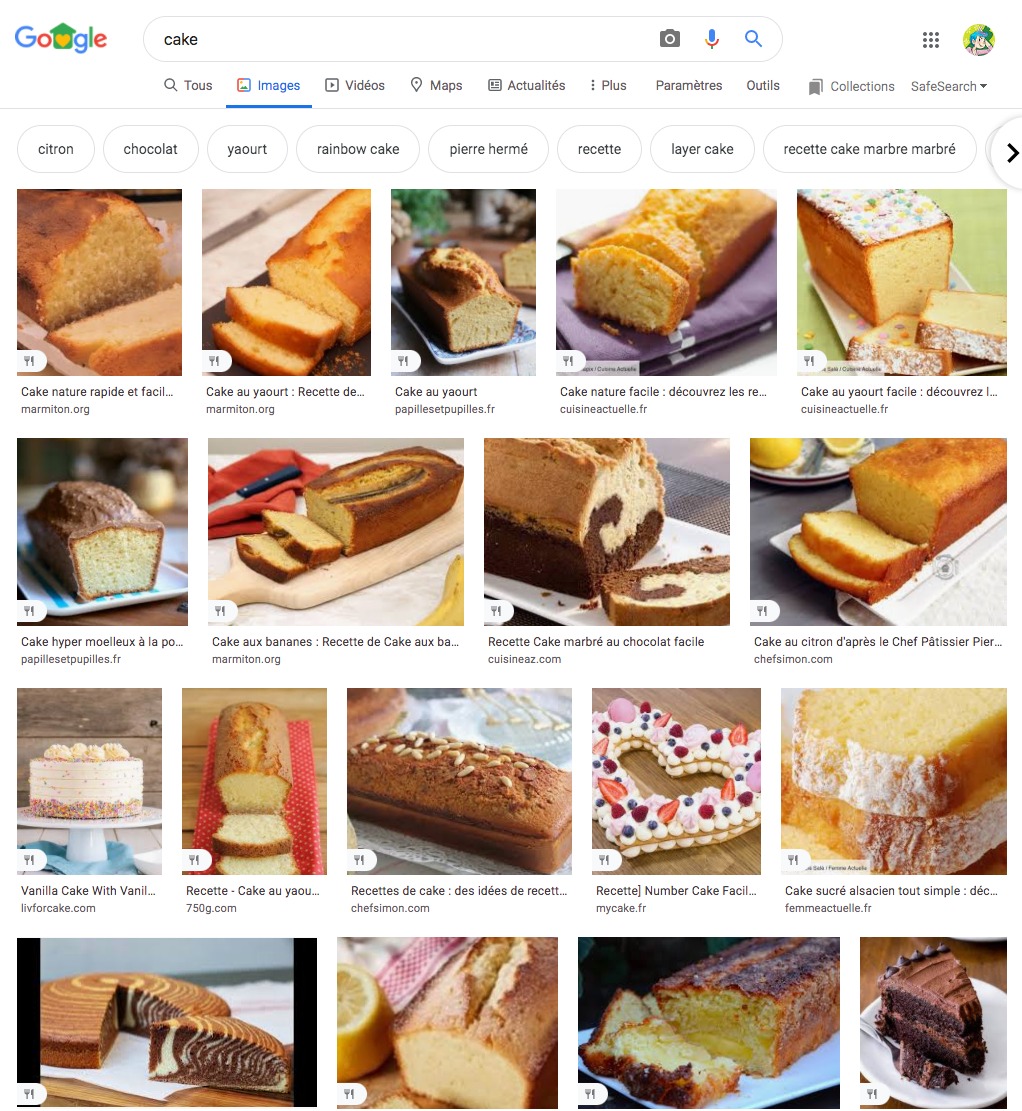
Task: Switch to the Vidéos tab
Action: click(x=354, y=86)
